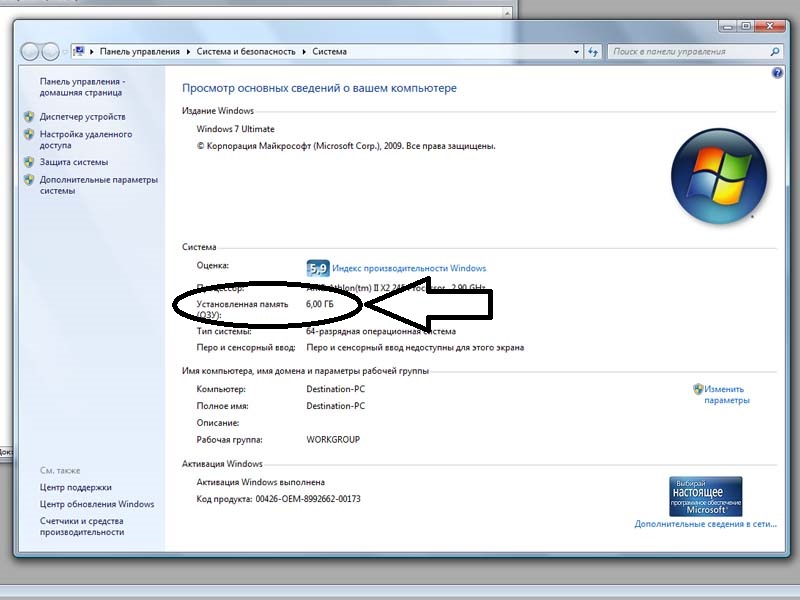Click Изменить параметры link
The height and width of the screenshot is (600, 800).
tap(727, 395)
